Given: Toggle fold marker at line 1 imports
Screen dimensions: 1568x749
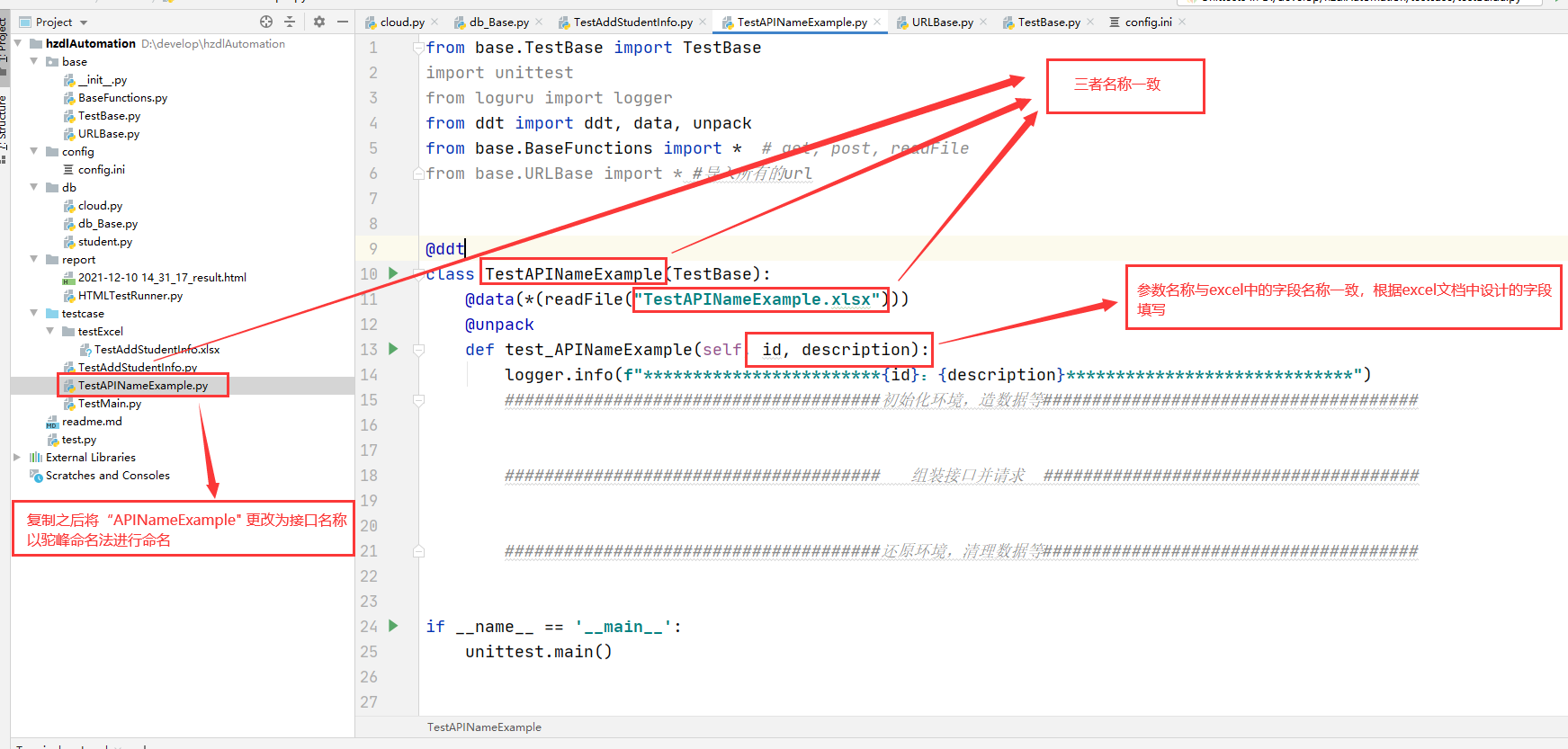Looking at the screenshot, I should click(x=418, y=48).
